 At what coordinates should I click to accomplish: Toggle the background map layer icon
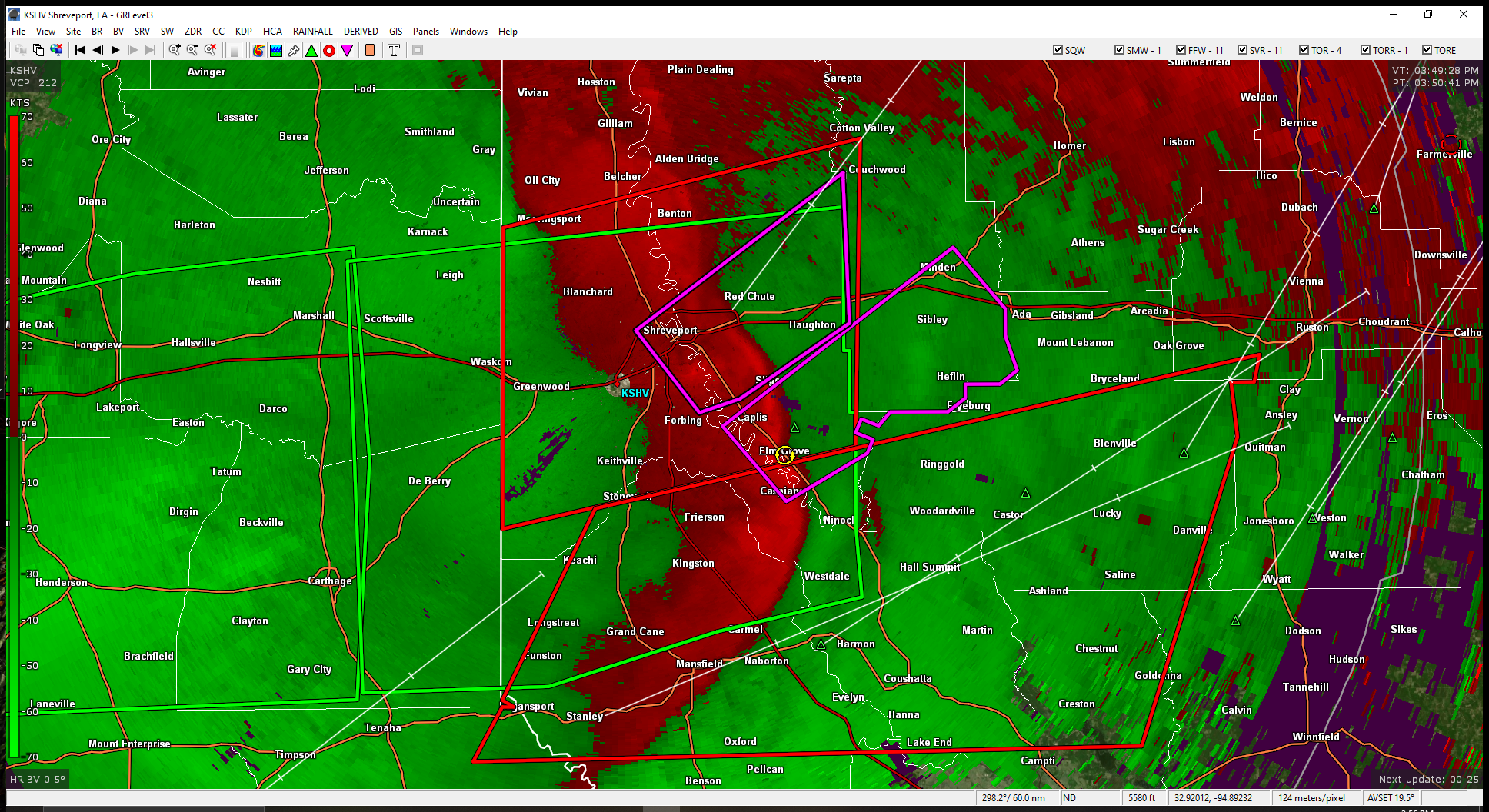pos(276,50)
